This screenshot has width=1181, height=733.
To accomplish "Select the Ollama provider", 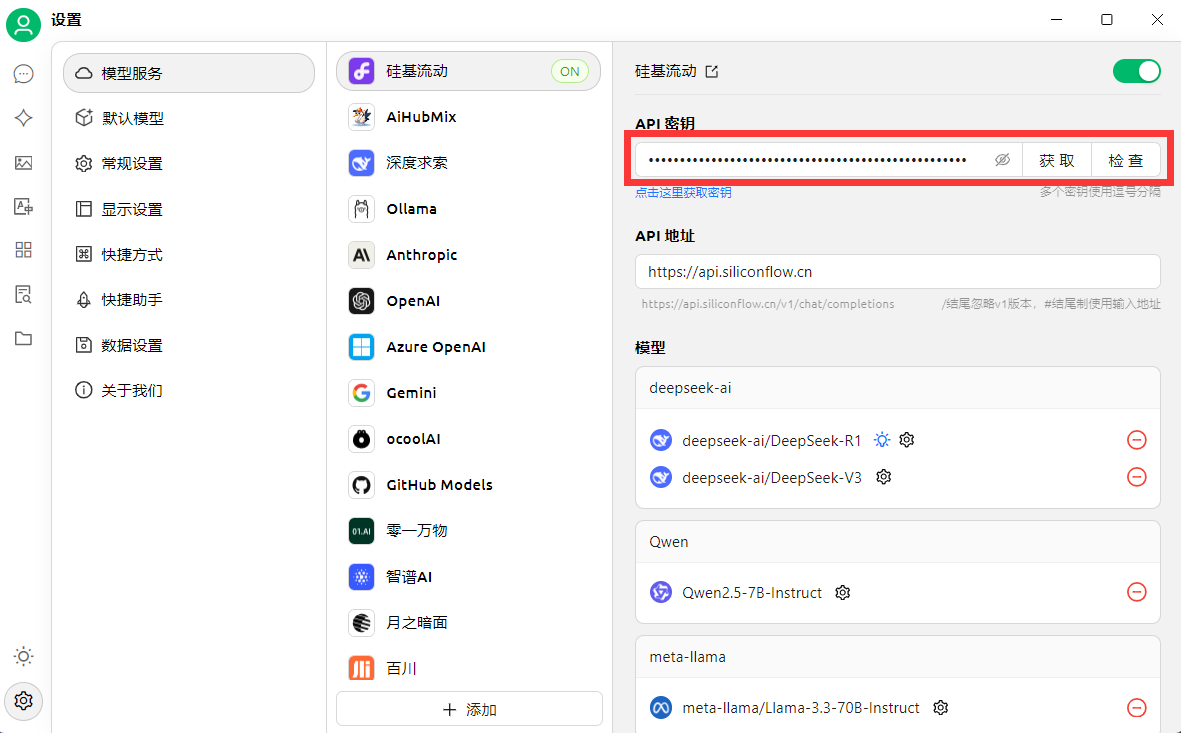I will (468, 209).
